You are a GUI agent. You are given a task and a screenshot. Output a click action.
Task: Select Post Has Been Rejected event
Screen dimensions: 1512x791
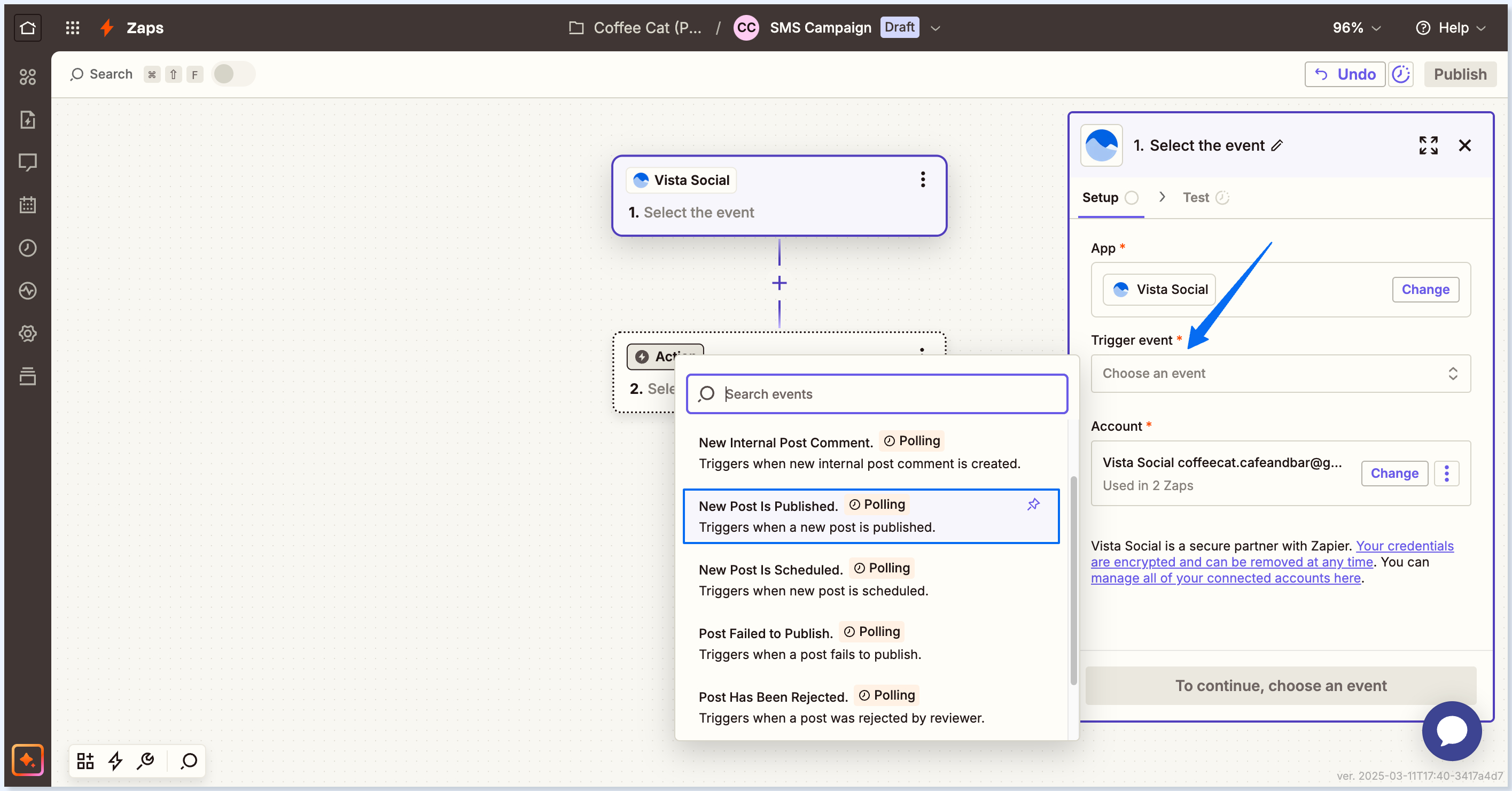[871, 707]
